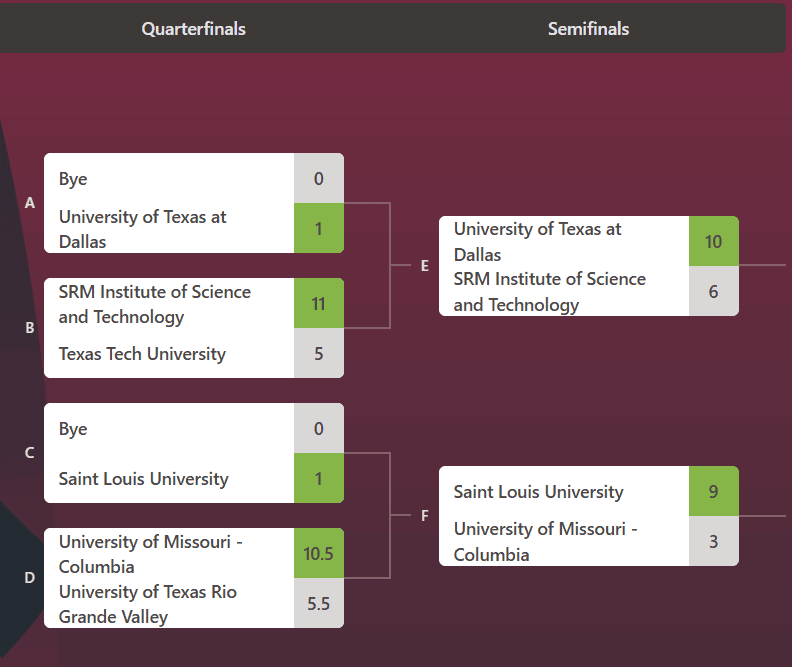Click the green score 11 box

pyautogui.click(x=319, y=304)
